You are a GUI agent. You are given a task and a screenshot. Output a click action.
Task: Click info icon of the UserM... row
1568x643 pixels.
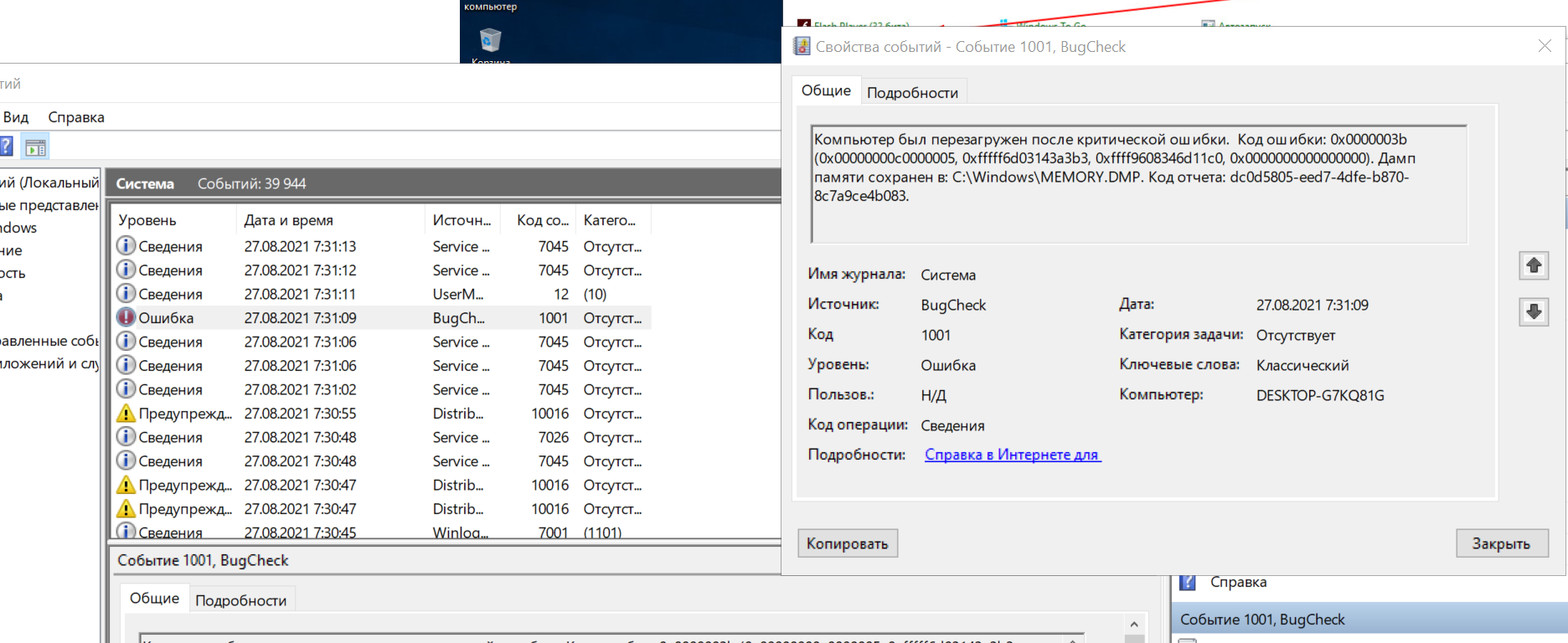126,294
